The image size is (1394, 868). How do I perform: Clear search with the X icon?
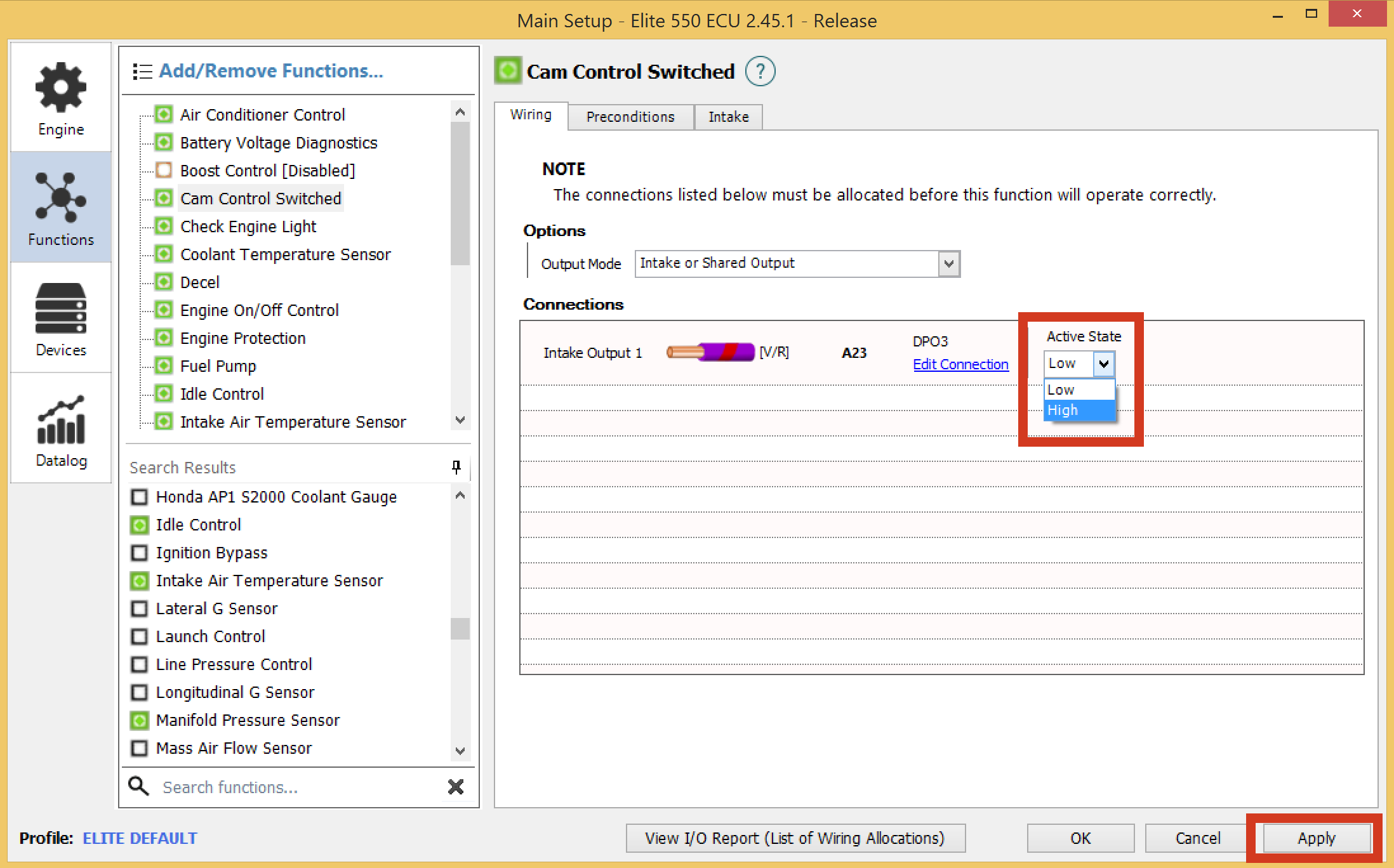tap(455, 787)
